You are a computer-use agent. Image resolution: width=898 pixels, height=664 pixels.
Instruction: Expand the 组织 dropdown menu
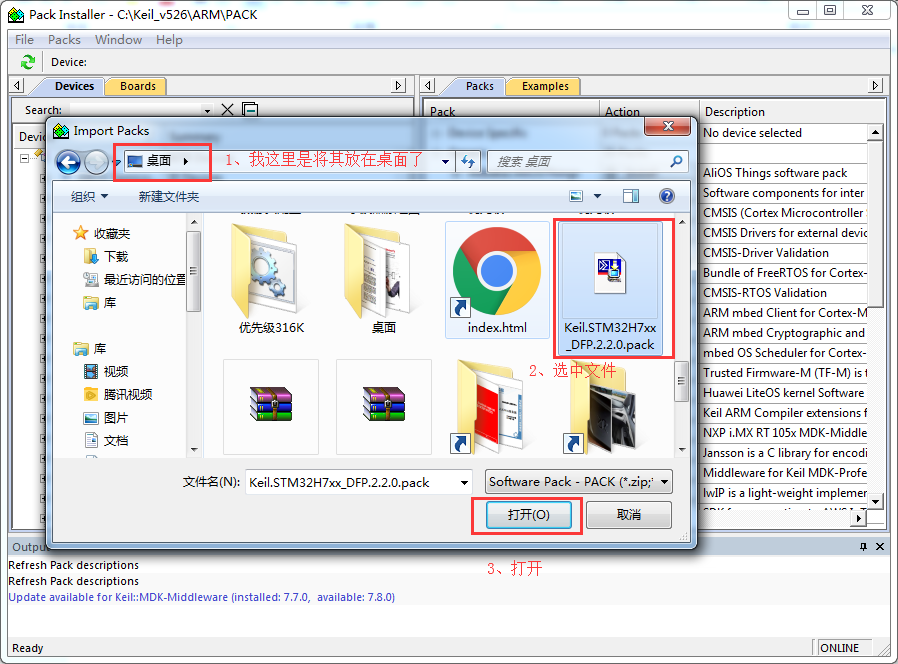88,197
